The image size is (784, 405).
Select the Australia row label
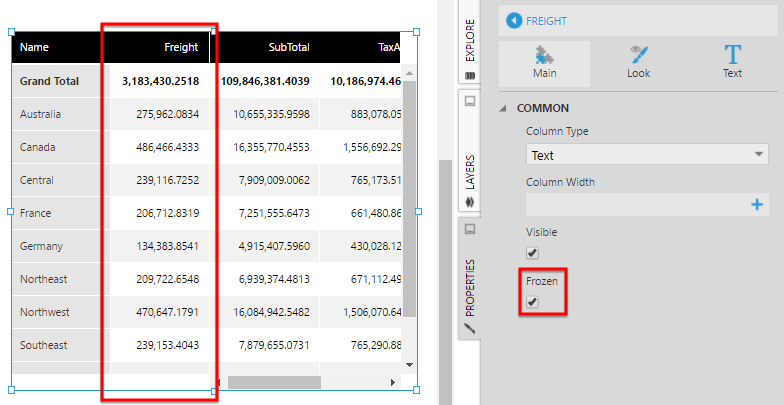point(40,114)
